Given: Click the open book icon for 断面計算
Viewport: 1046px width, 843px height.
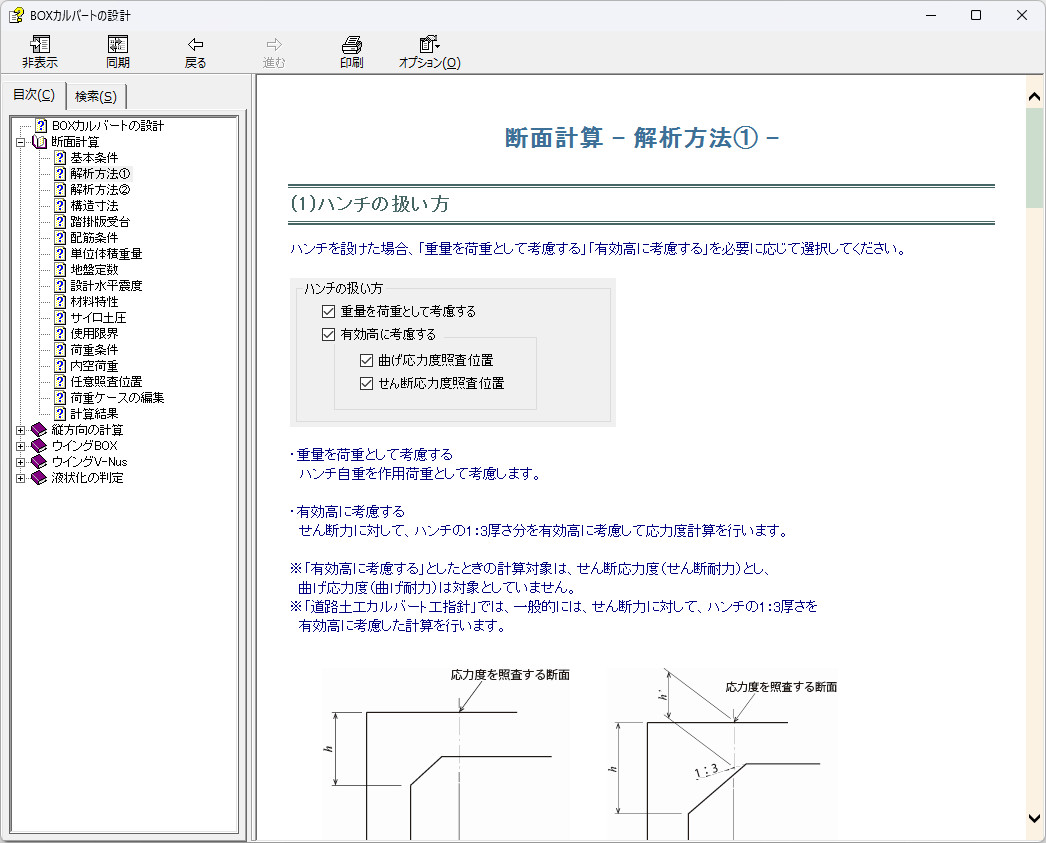Looking at the screenshot, I should (39, 142).
